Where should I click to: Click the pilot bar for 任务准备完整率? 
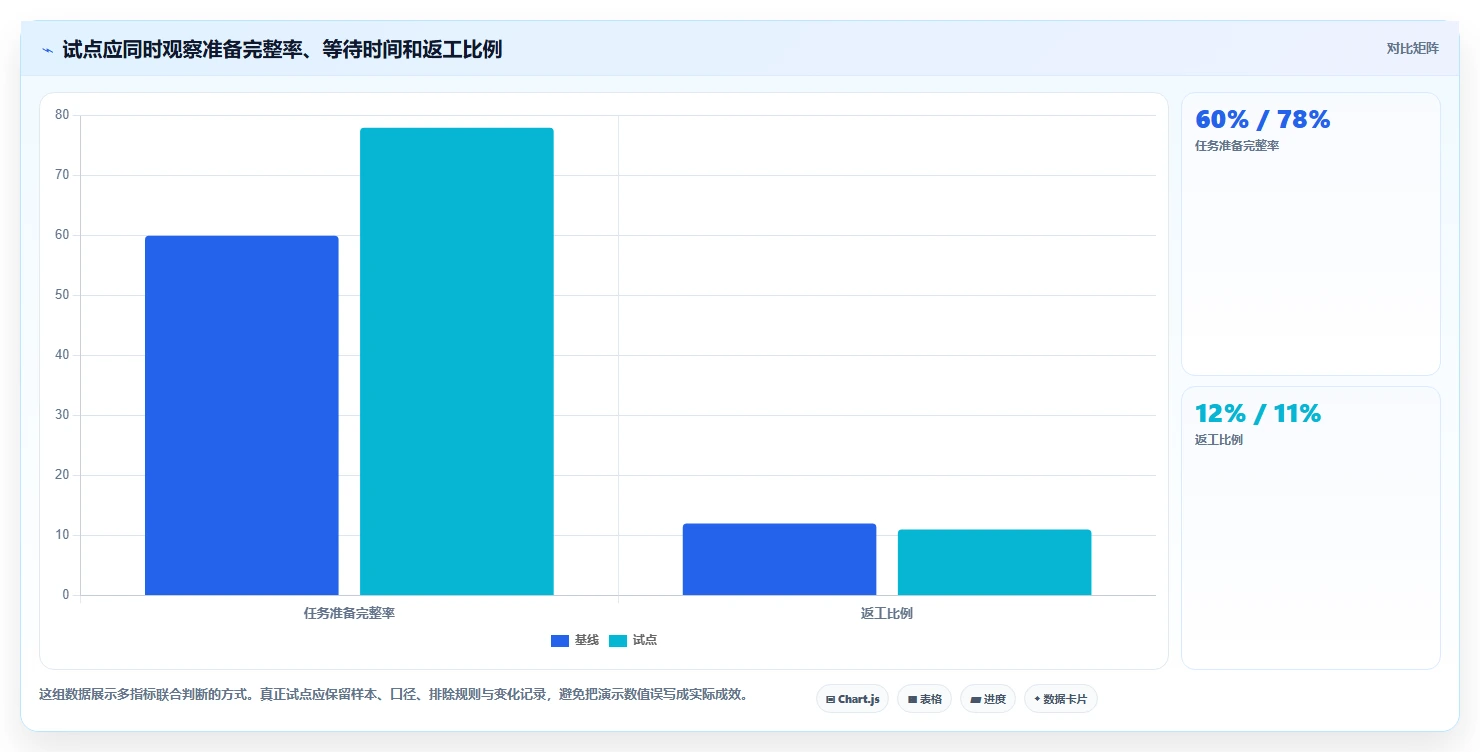click(x=457, y=361)
